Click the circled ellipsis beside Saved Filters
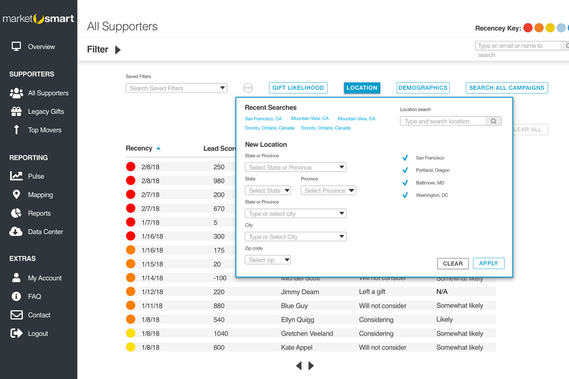 click(248, 88)
